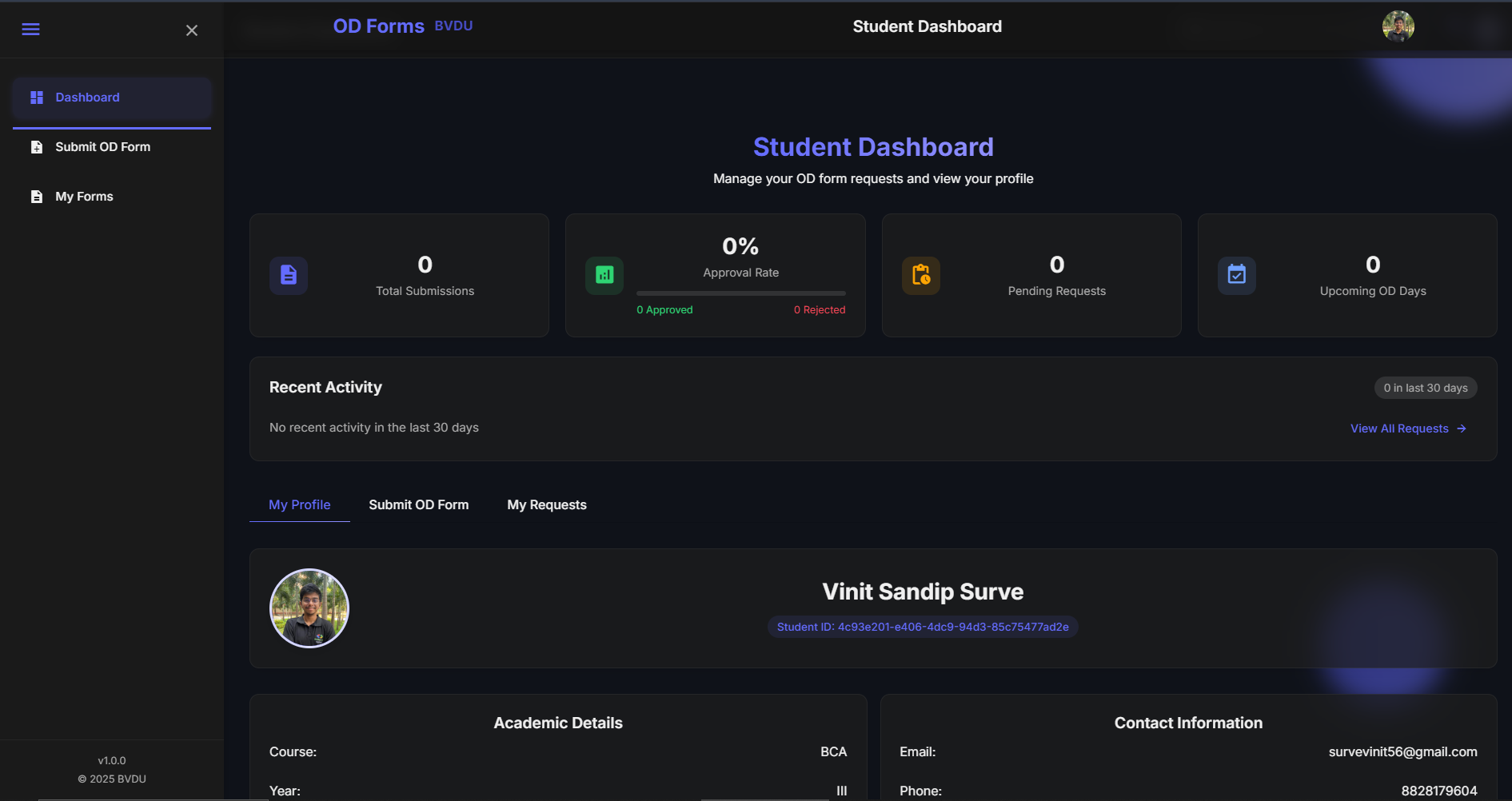Click the 'Upcoming OD Days' label
This screenshot has height=801, width=1512.
coord(1373,291)
